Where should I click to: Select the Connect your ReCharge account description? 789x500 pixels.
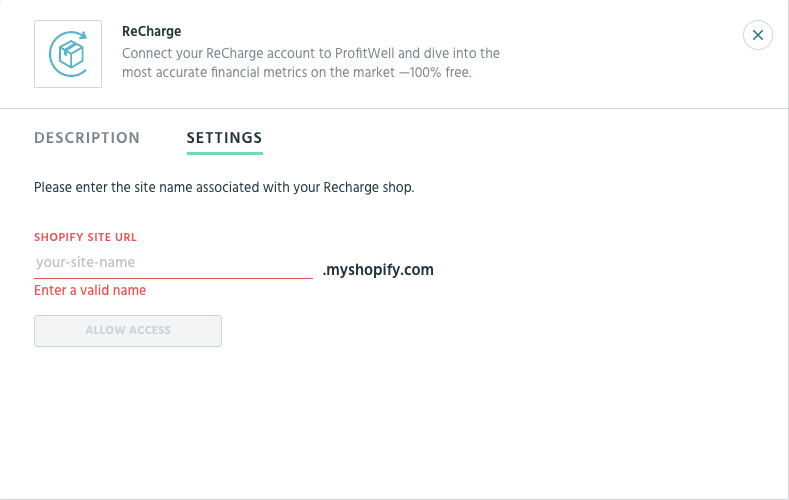tap(311, 63)
